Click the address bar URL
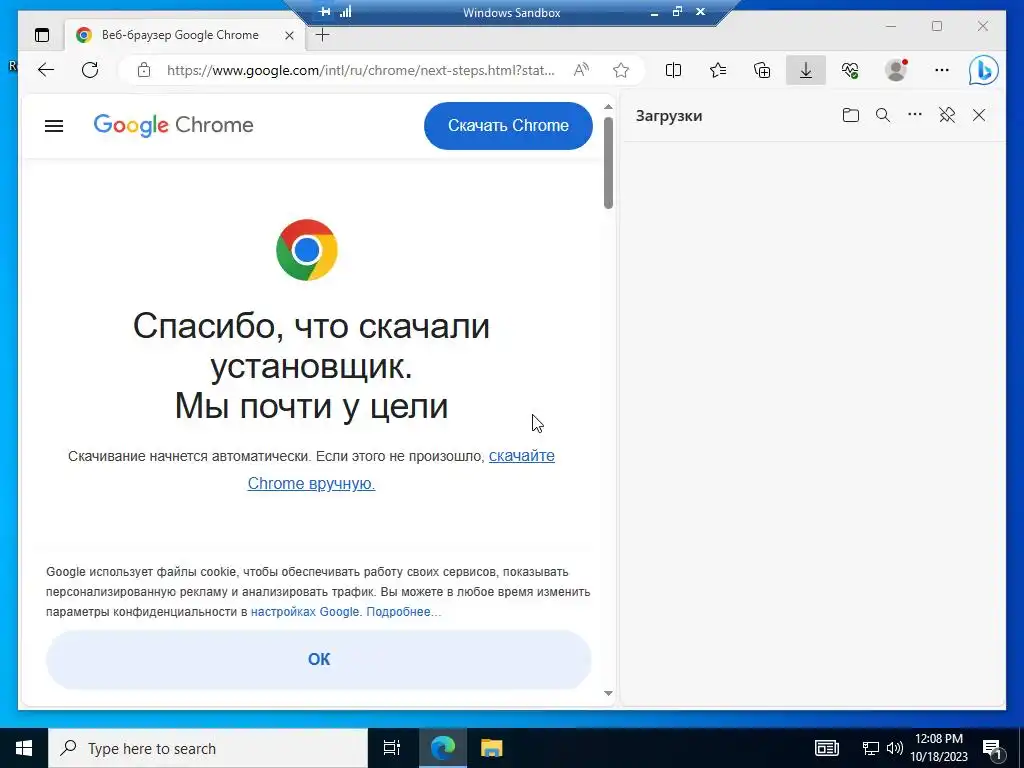This screenshot has height=768, width=1024. coord(360,70)
